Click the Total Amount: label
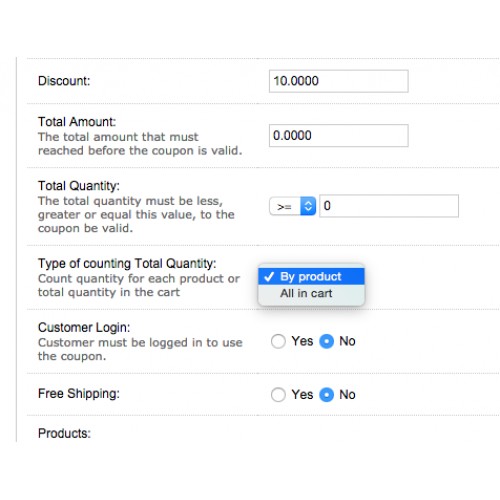 pyautogui.click(x=77, y=122)
